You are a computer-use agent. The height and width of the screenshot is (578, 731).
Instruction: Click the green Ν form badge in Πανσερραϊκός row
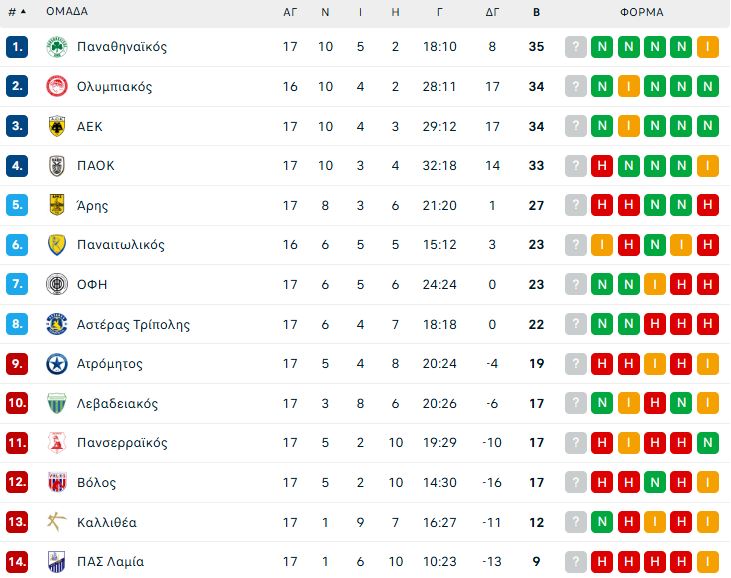(708, 443)
